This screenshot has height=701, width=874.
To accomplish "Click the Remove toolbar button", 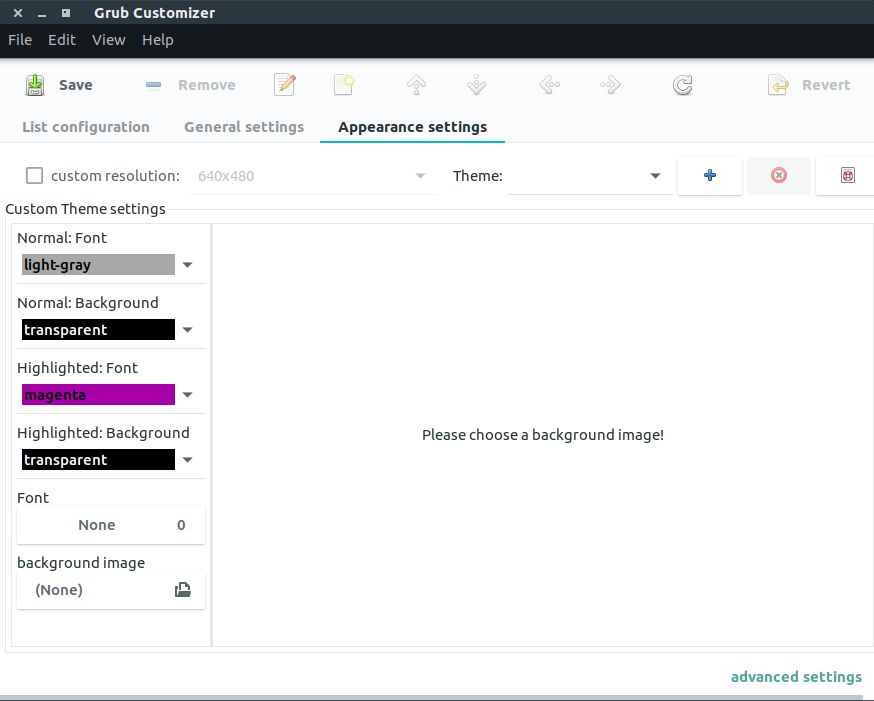I will tap(190, 85).
